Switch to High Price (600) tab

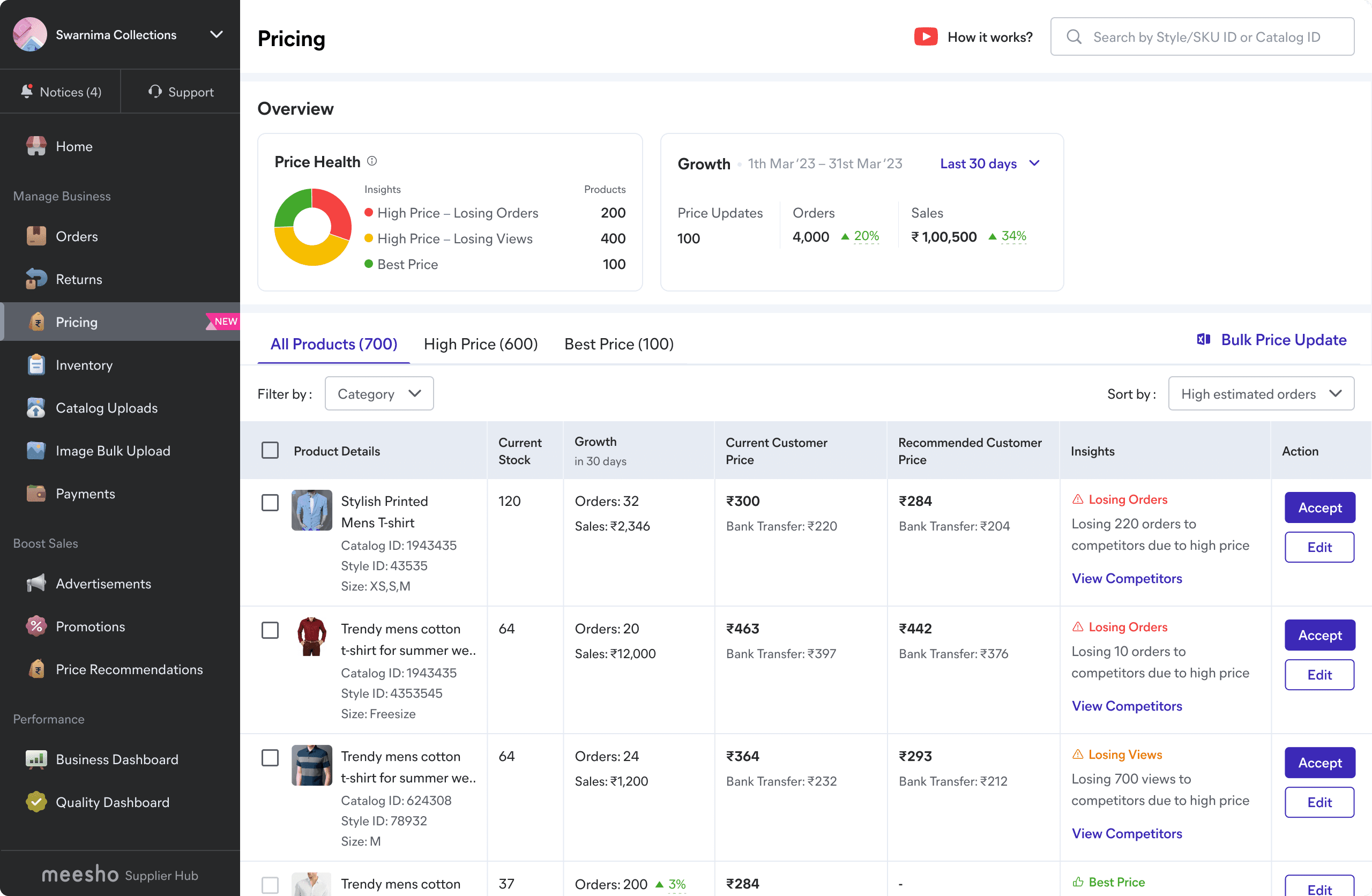tap(481, 344)
